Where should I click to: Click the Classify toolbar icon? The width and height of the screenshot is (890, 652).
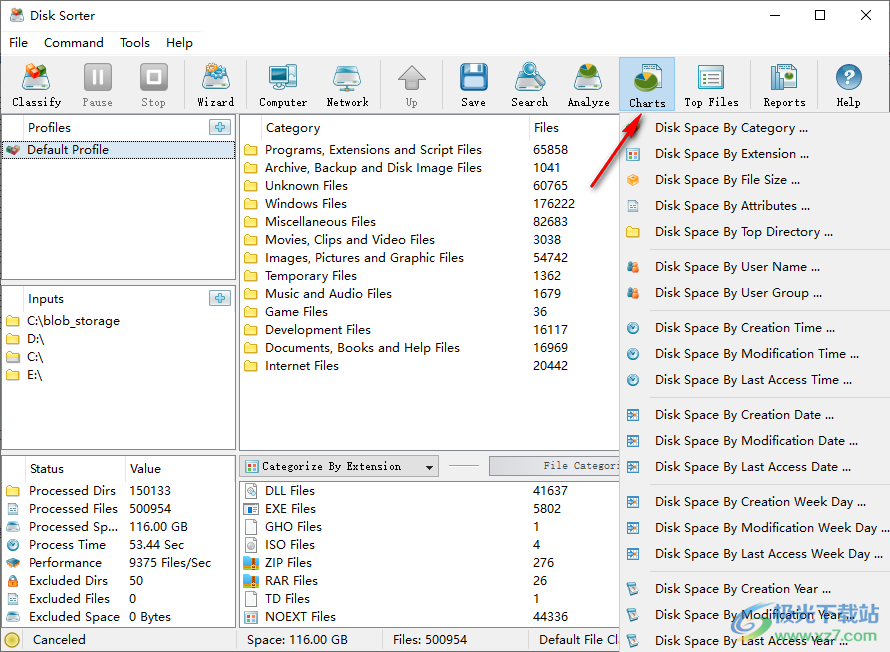click(x=36, y=84)
